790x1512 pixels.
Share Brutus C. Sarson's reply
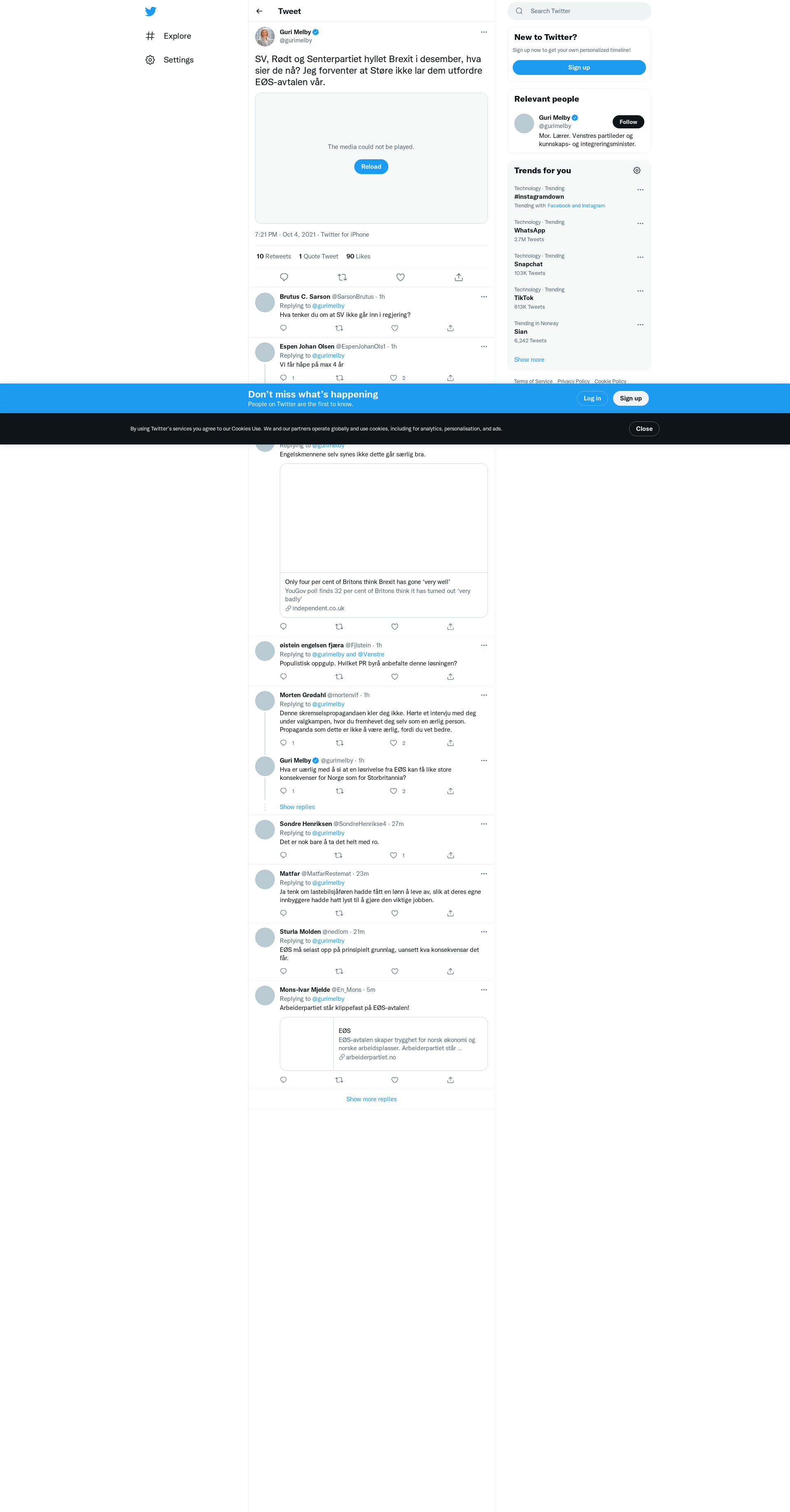450,328
